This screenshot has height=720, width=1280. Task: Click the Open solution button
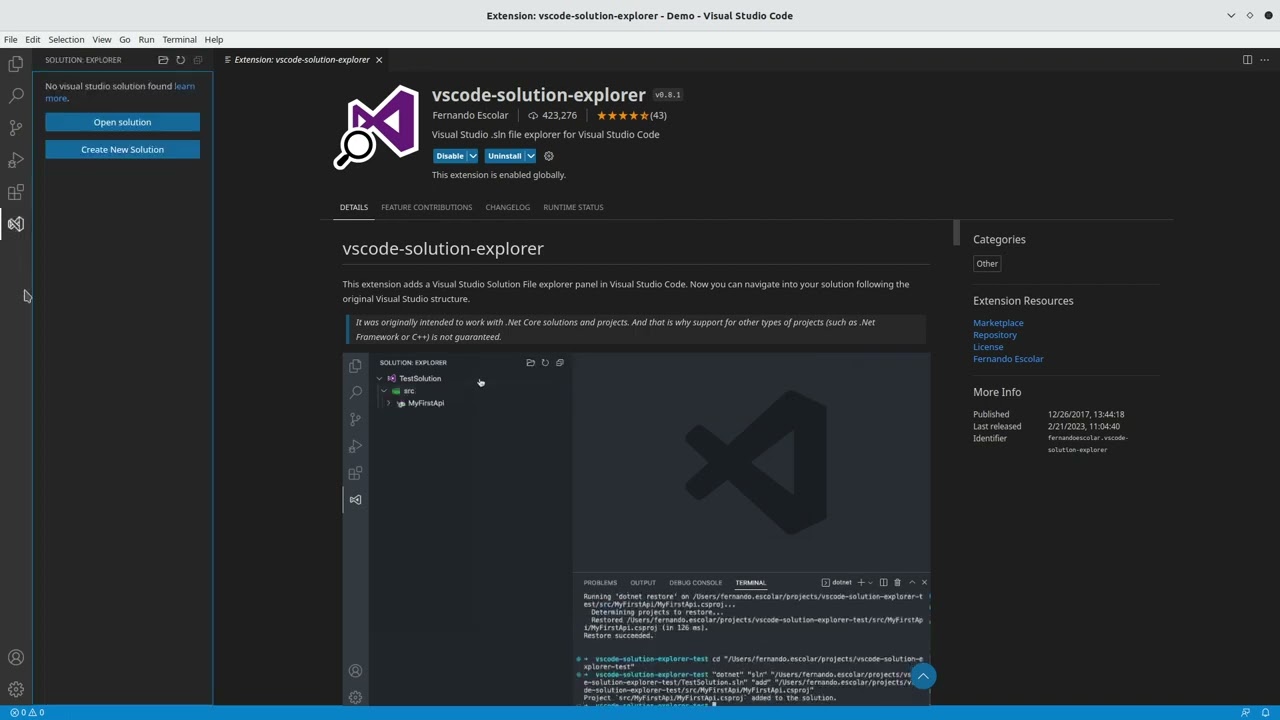tap(122, 122)
